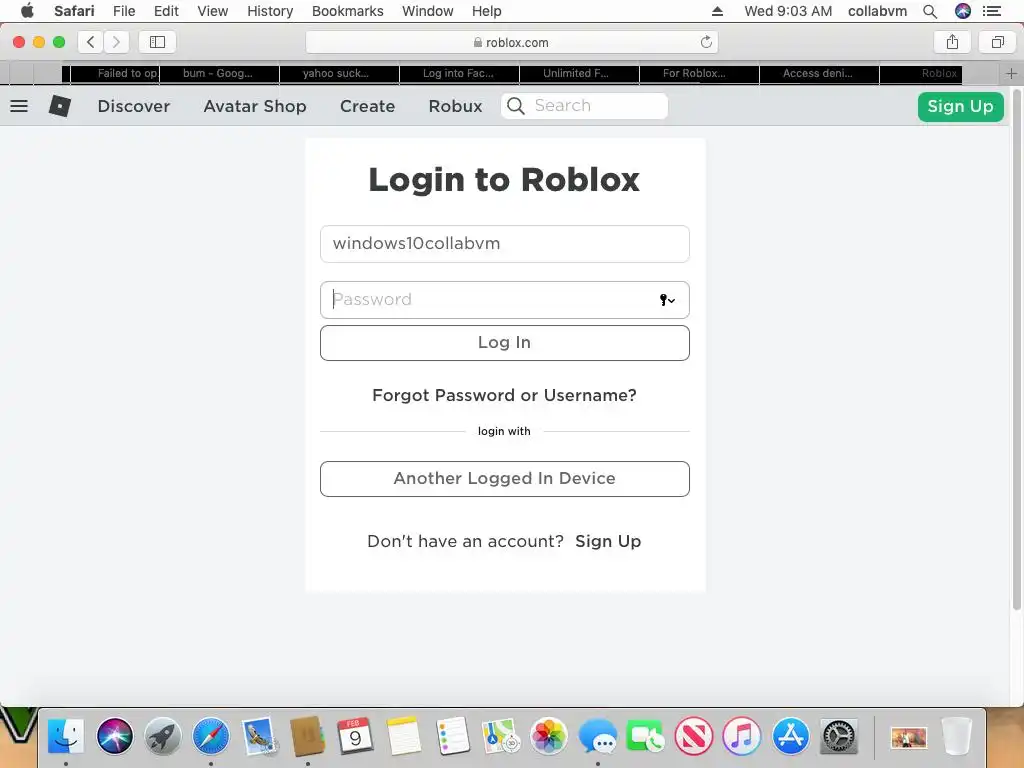The height and width of the screenshot is (768, 1024).
Task: Show the tab overview in Safari
Action: click(997, 42)
